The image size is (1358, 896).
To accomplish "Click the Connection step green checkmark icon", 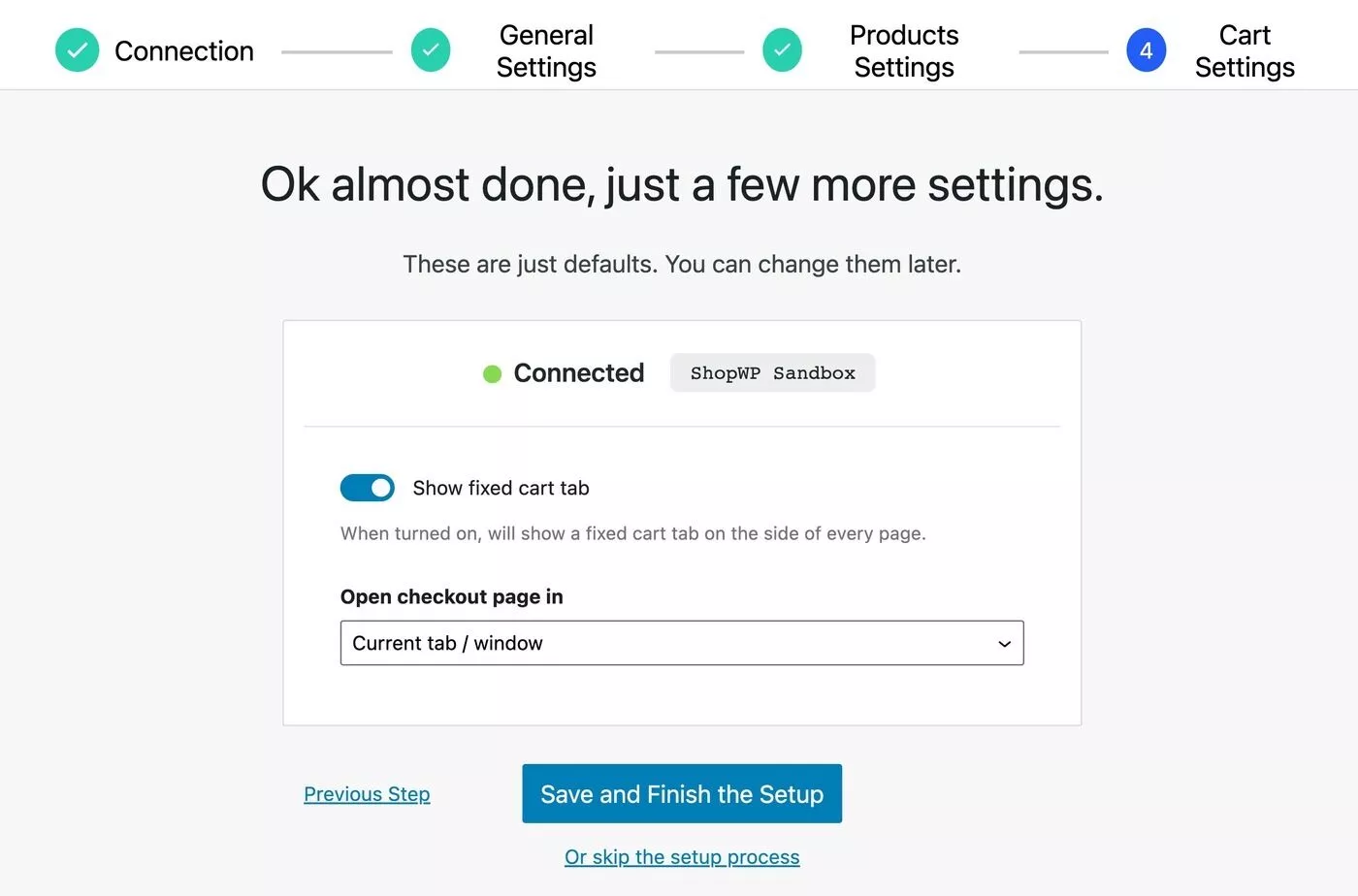I will tap(77, 50).
